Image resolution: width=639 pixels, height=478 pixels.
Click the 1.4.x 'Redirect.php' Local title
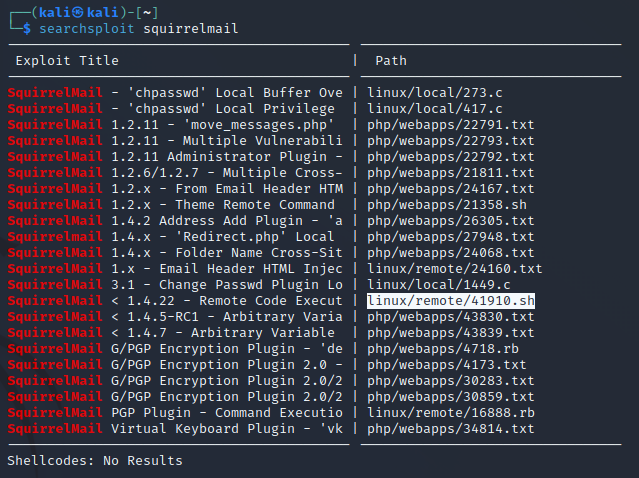(171, 237)
